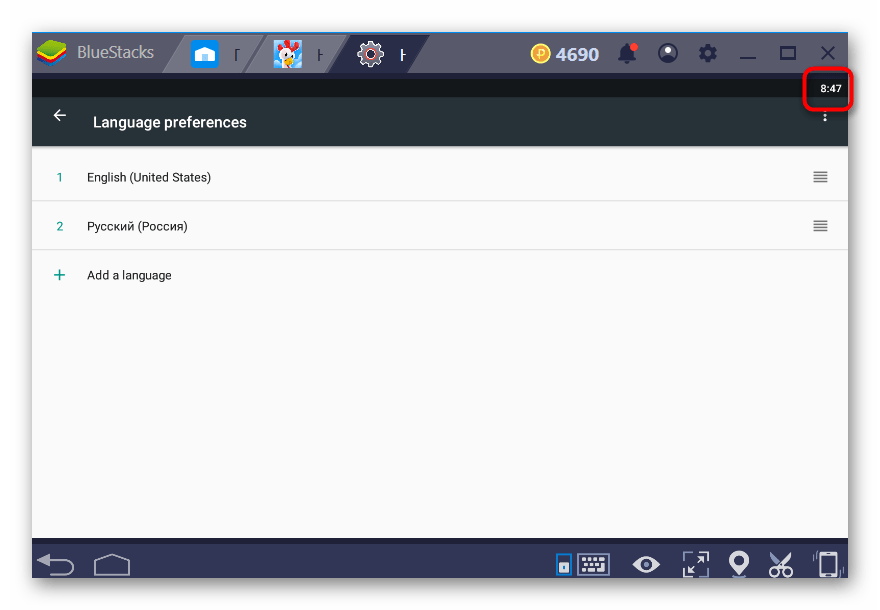Click the clock showing 8:47
The image size is (880, 610).
[831, 89]
